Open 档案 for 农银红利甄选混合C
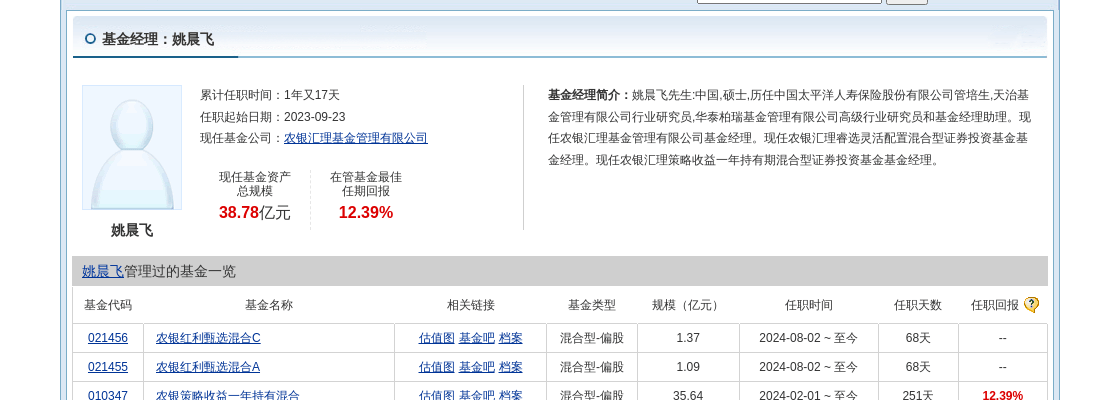The width and height of the screenshot is (1120, 400). (511, 338)
